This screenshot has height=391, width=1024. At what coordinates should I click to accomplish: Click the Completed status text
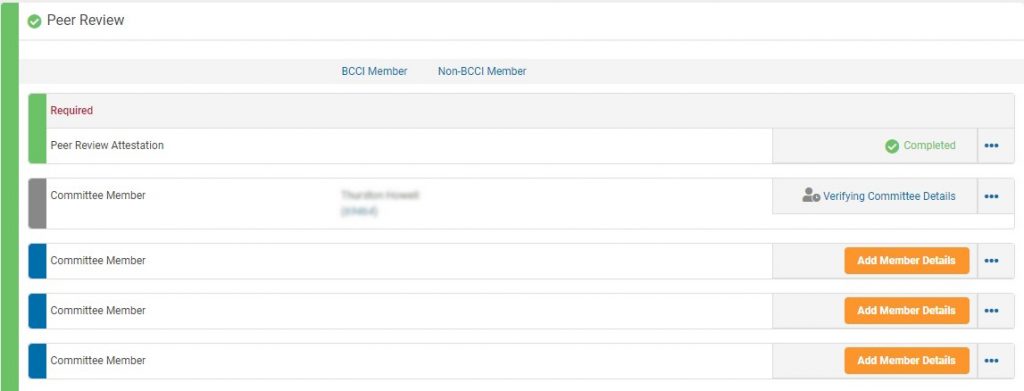[x=929, y=146]
